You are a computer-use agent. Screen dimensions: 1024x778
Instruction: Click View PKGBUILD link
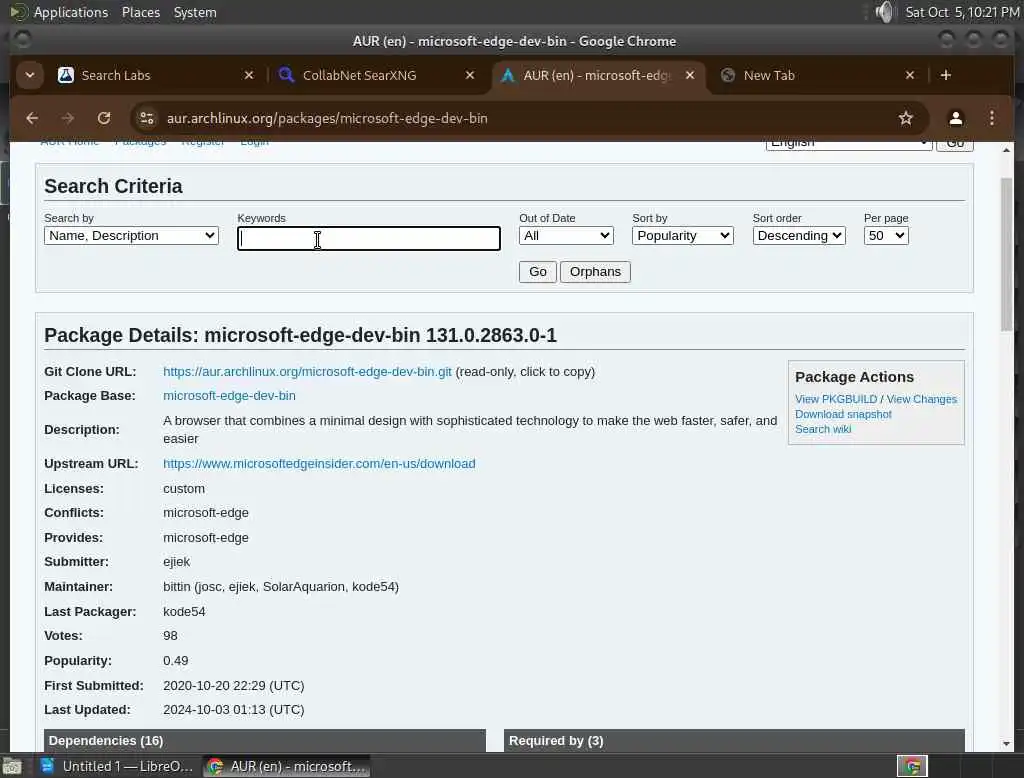tap(835, 399)
